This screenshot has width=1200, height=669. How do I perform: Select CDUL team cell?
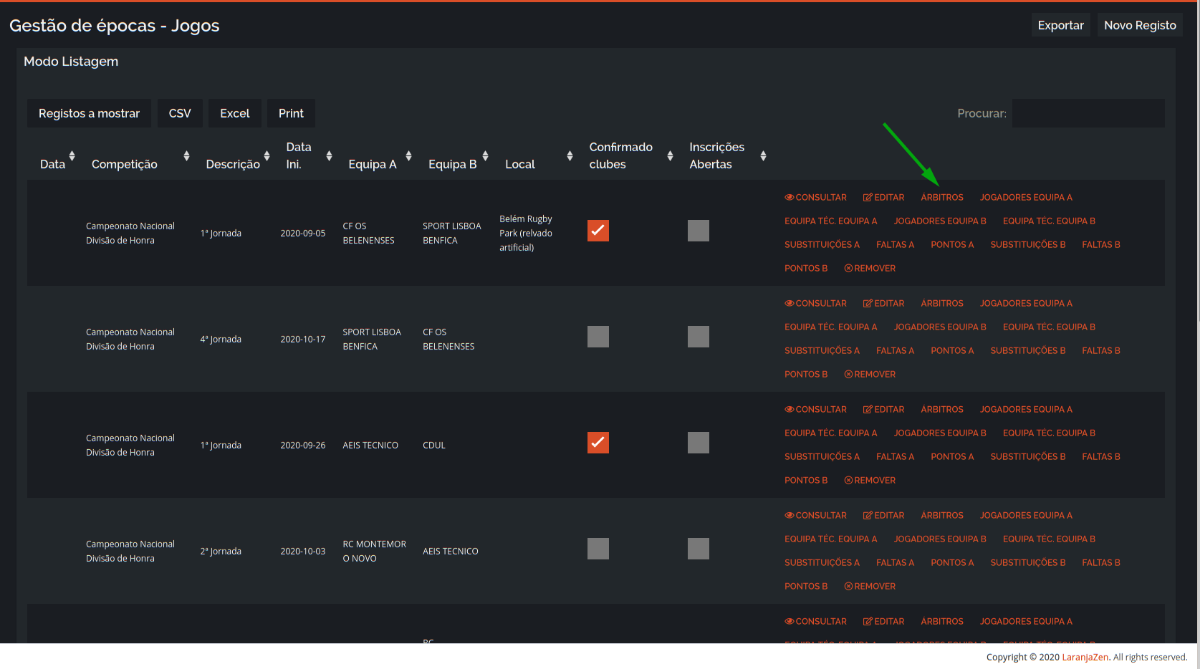click(x=434, y=445)
